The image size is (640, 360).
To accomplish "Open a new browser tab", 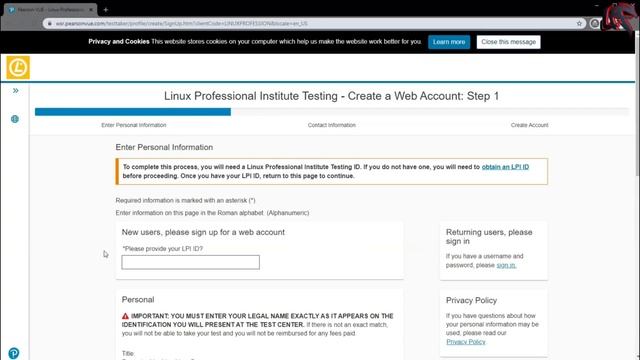I will [x=106, y=9].
